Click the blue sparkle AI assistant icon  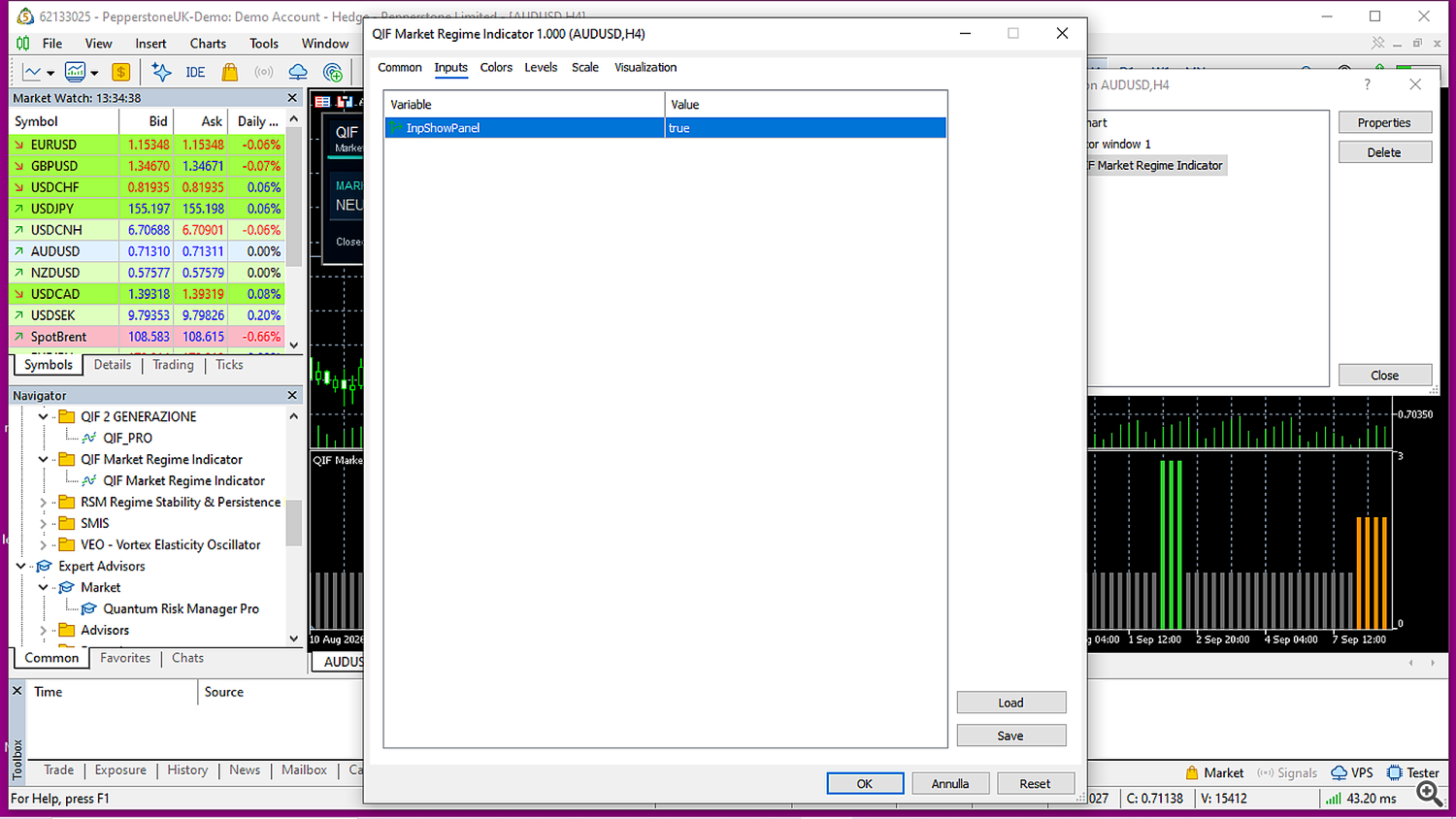pos(161,72)
